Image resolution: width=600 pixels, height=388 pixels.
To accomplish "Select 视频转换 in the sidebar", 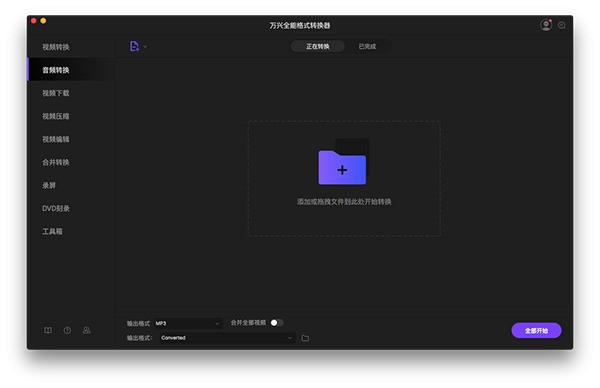I will pos(56,47).
